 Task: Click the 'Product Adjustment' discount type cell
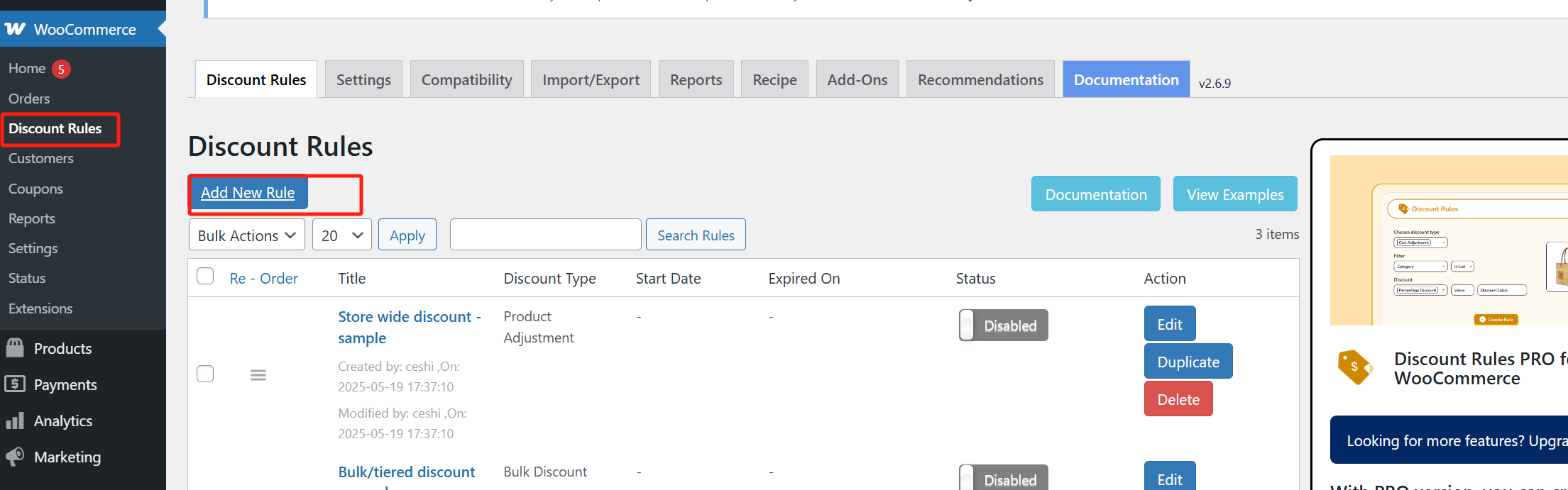click(x=539, y=327)
